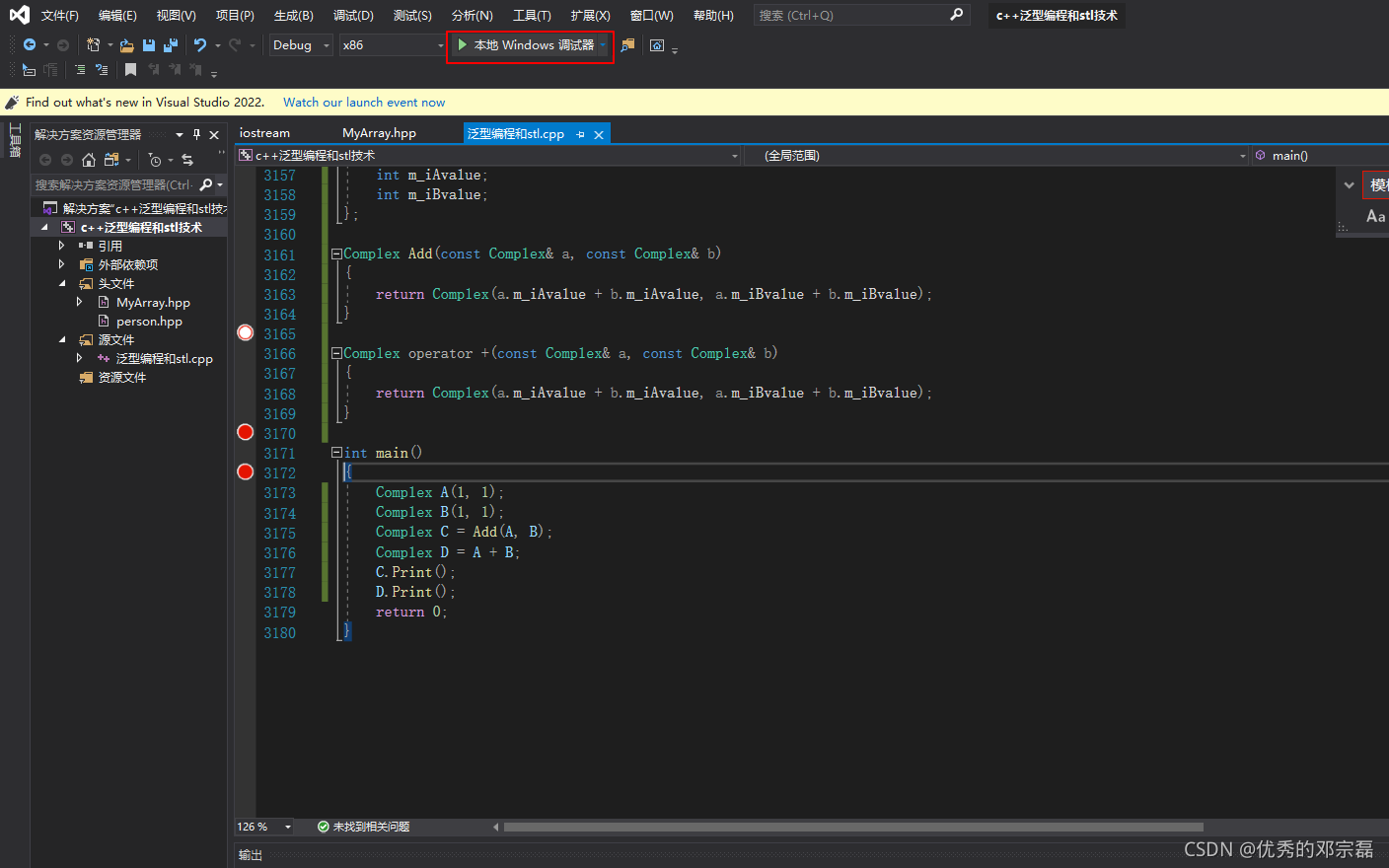Click the New Project toolbar icon

coord(93,44)
